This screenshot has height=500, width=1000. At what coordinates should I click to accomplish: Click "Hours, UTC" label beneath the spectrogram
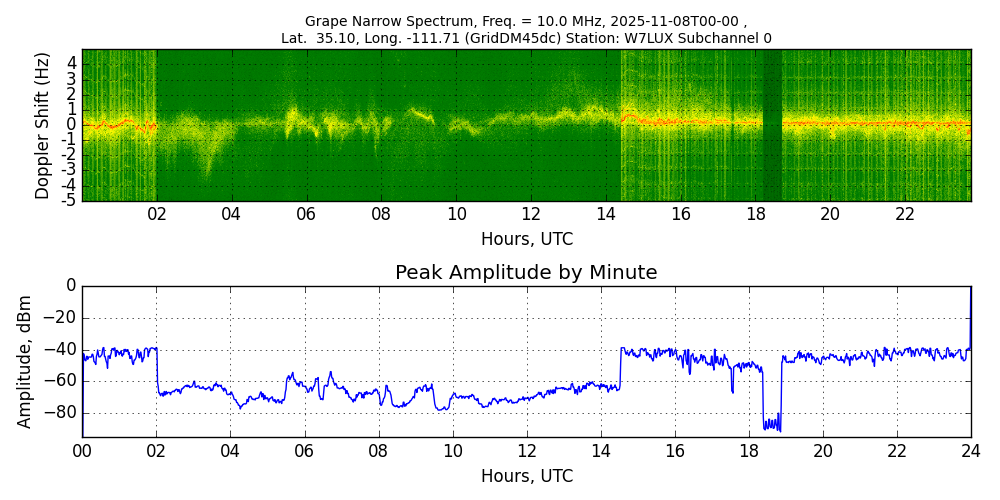(526, 240)
